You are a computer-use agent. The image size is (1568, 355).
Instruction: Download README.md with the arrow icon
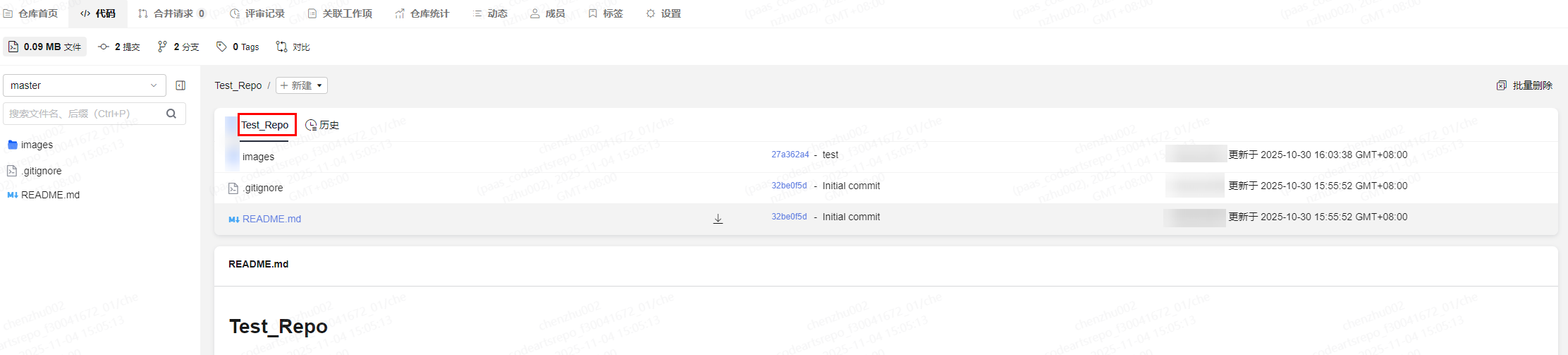pyautogui.click(x=718, y=219)
